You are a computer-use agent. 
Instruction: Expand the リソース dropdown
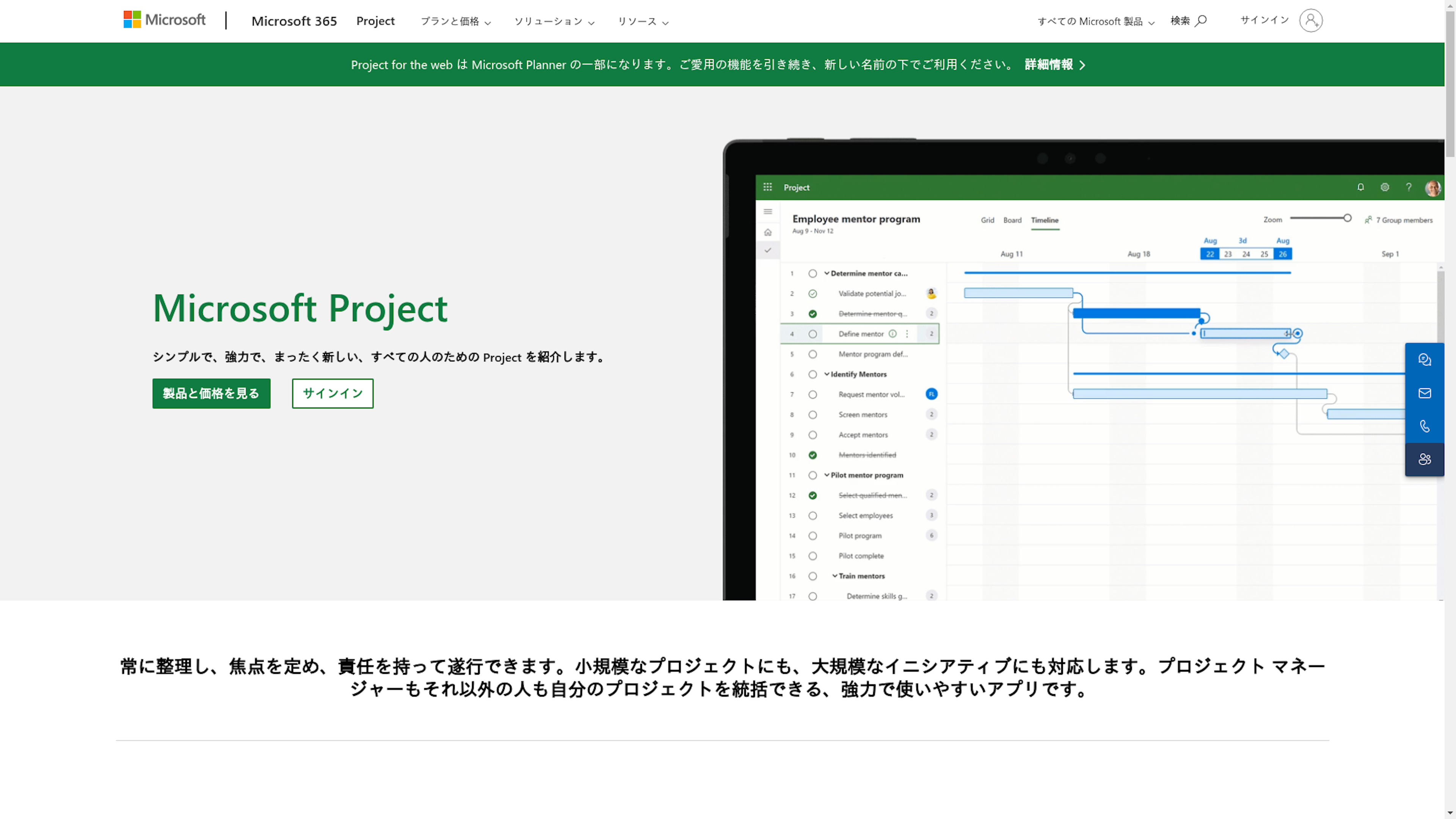click(643, 22)
